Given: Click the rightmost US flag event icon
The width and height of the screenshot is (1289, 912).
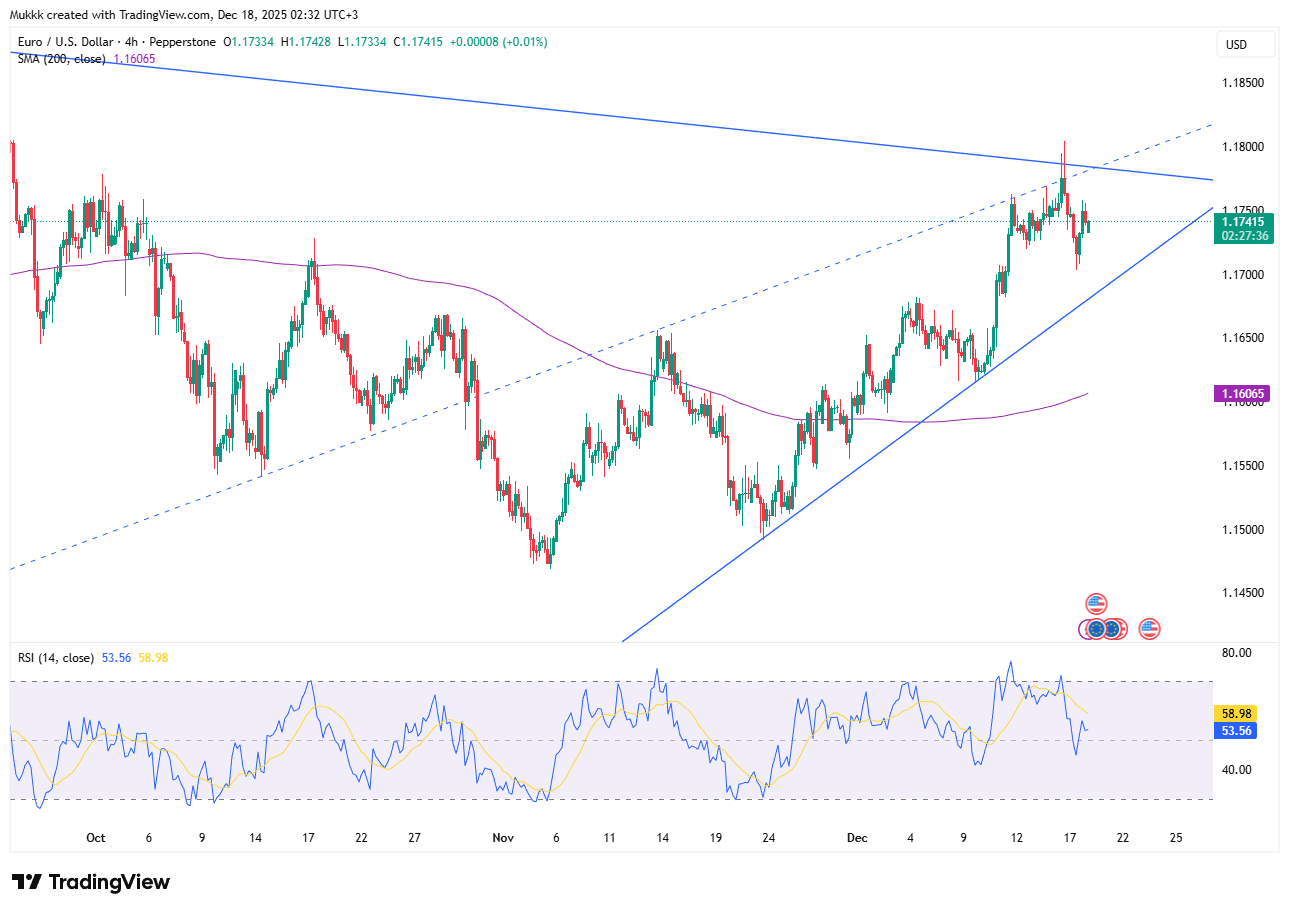Looking at the screenshot, I should pyautogui.click(x=1149, y=629).
